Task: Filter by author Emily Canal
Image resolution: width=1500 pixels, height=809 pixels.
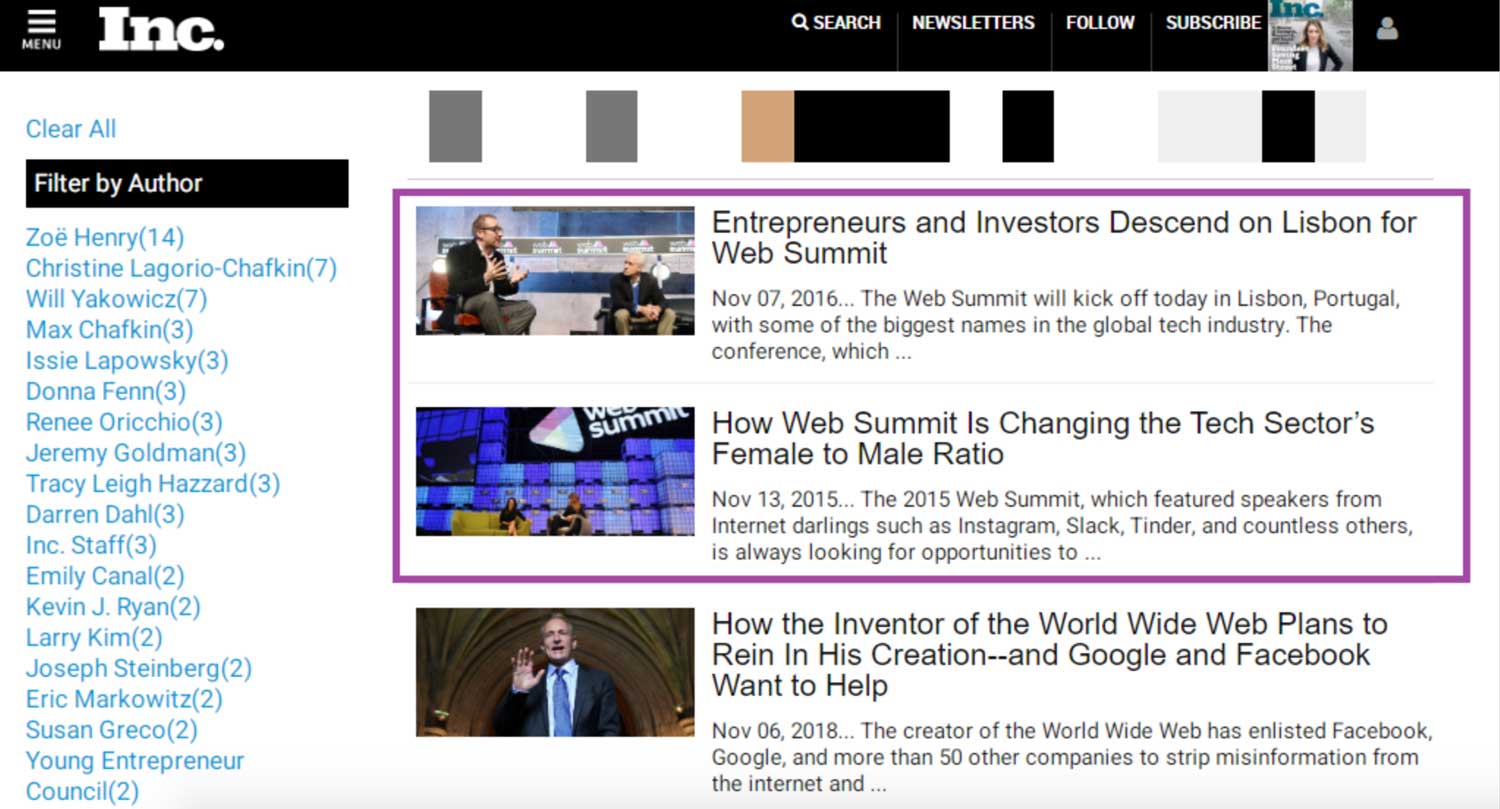Action: click(105, 578)
